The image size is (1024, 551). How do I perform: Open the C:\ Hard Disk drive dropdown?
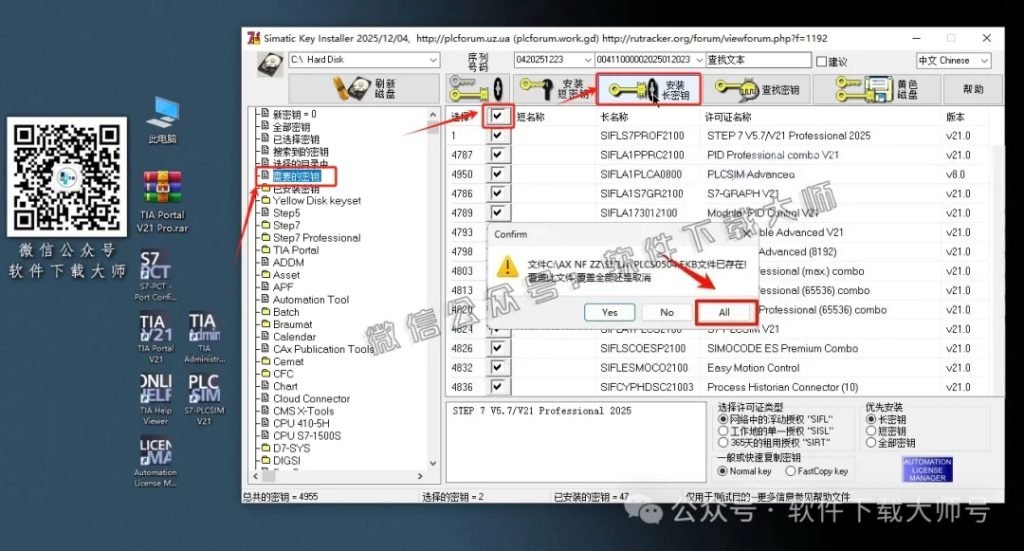click(x=433, y=60)
